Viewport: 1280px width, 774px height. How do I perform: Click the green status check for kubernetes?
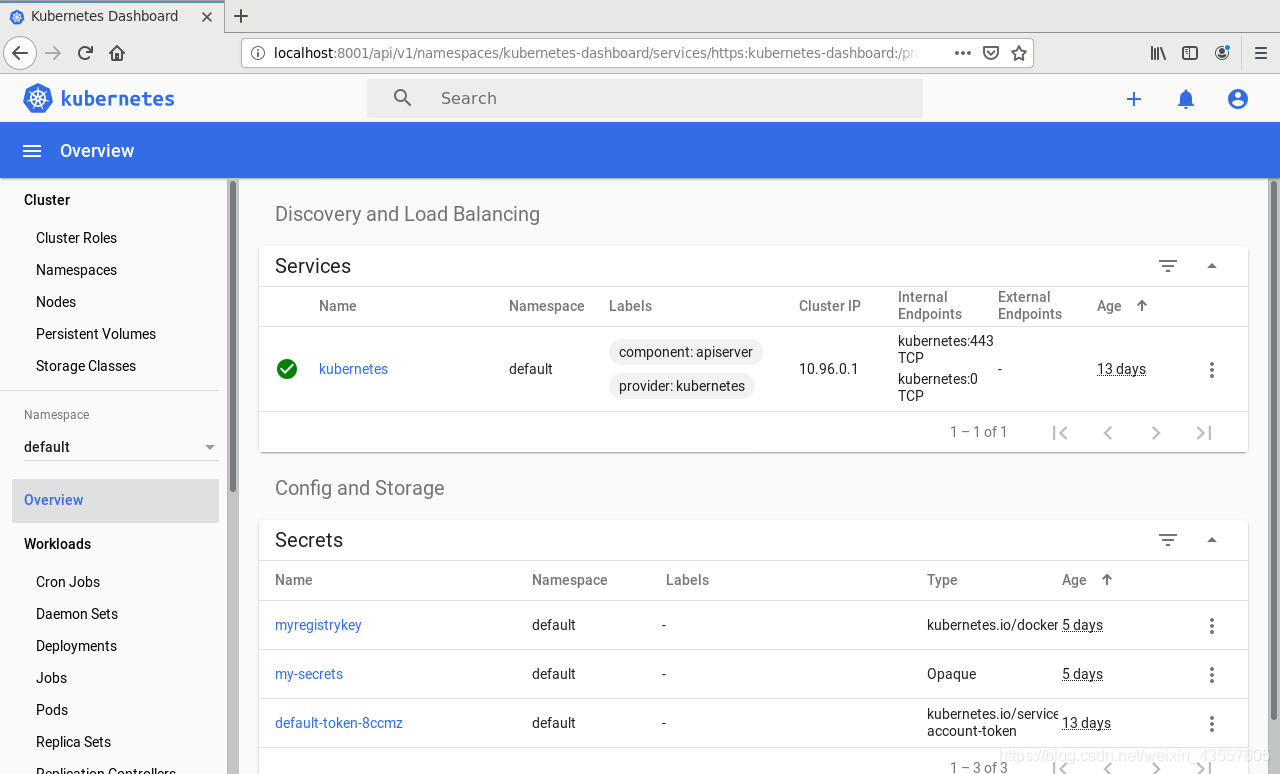coord(287,369)
